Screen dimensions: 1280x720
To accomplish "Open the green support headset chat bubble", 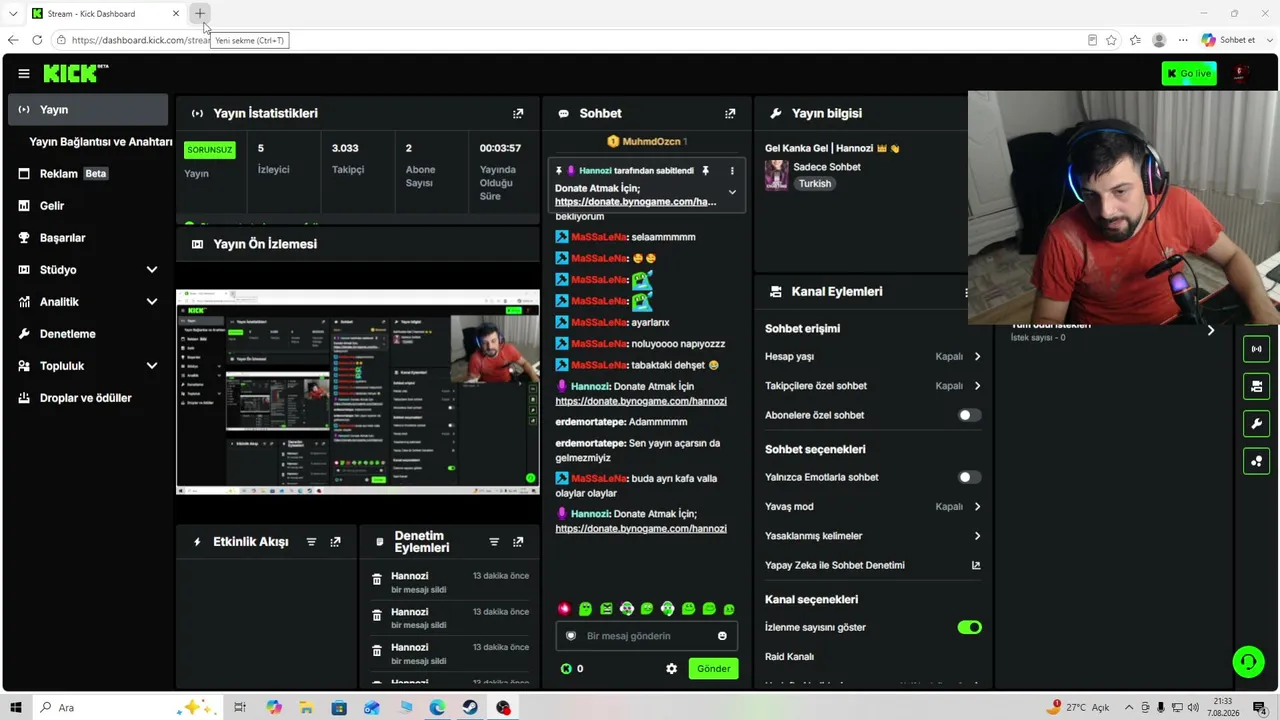I will pos(1248,662).
